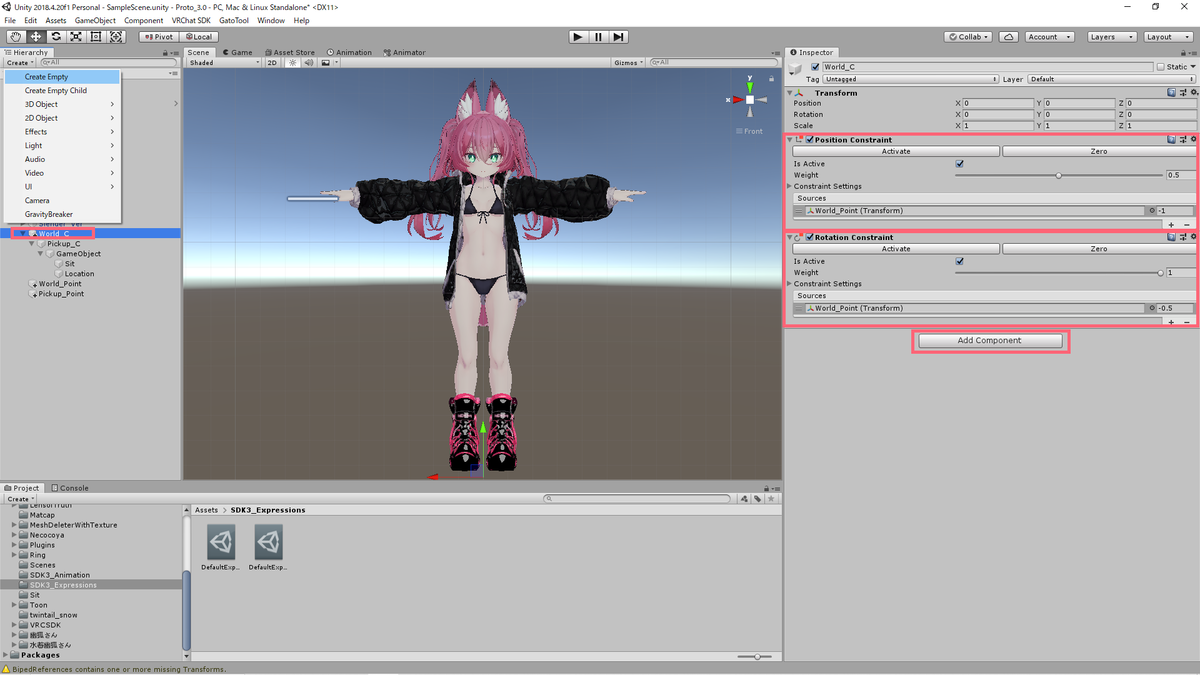The height and width of the screenshot is (675, 1200).
Task: Lock the Hierarchy panel padlock
Action: 167,52
